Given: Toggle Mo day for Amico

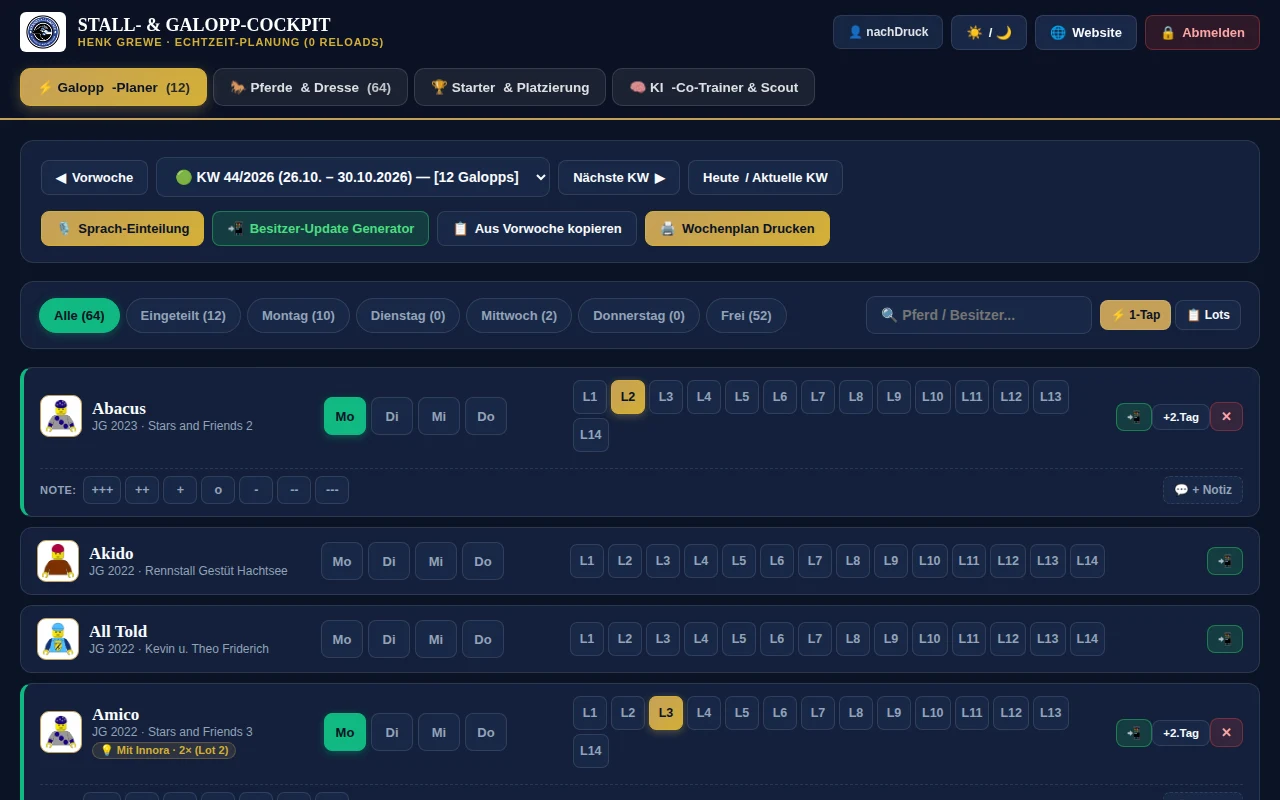Looking at the screenshot, I should click(345, 732).
